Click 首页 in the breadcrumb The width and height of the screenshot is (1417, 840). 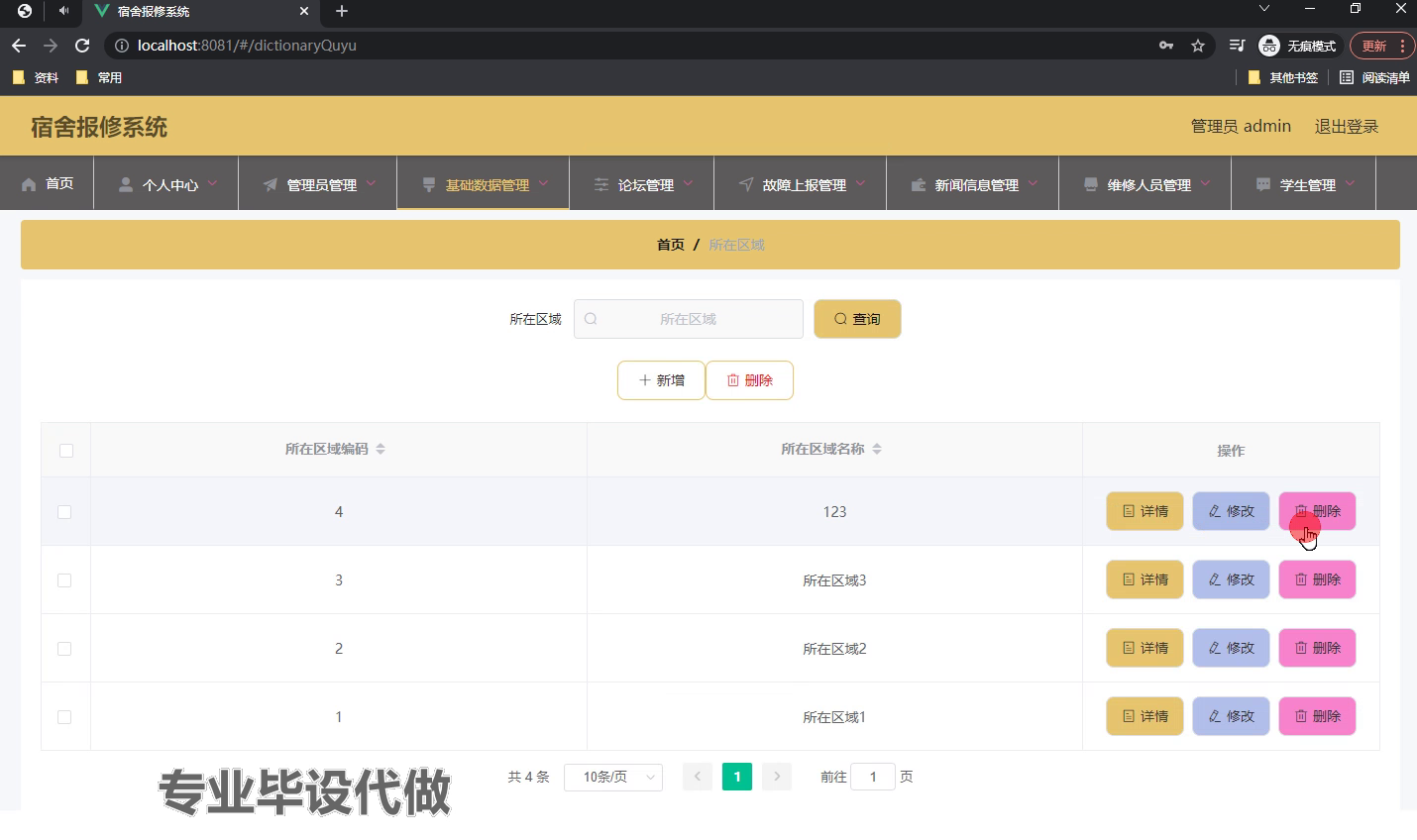(x=671, y=245)
